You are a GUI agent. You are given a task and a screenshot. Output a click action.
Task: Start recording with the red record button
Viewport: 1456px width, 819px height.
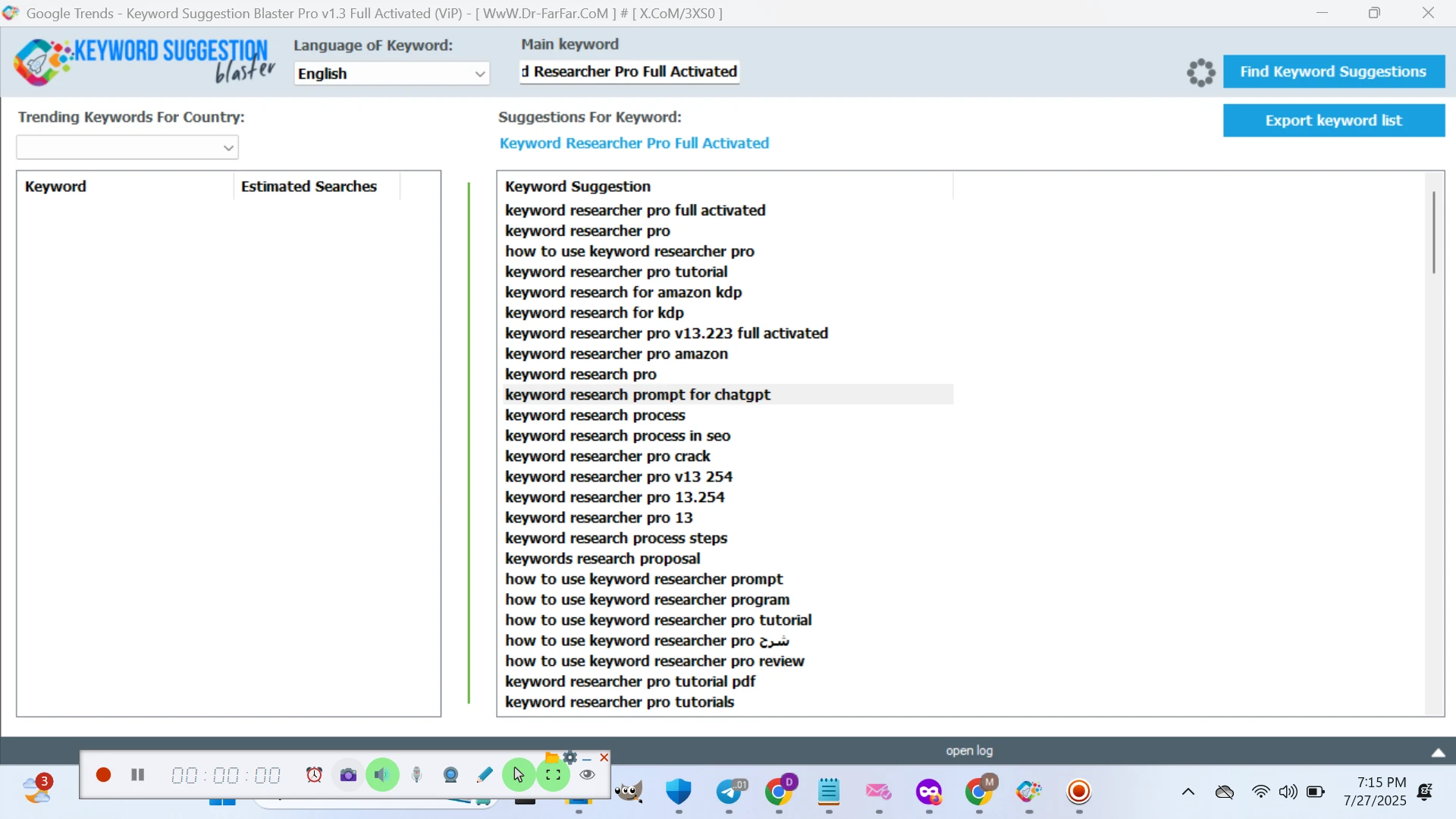[104, 775]
